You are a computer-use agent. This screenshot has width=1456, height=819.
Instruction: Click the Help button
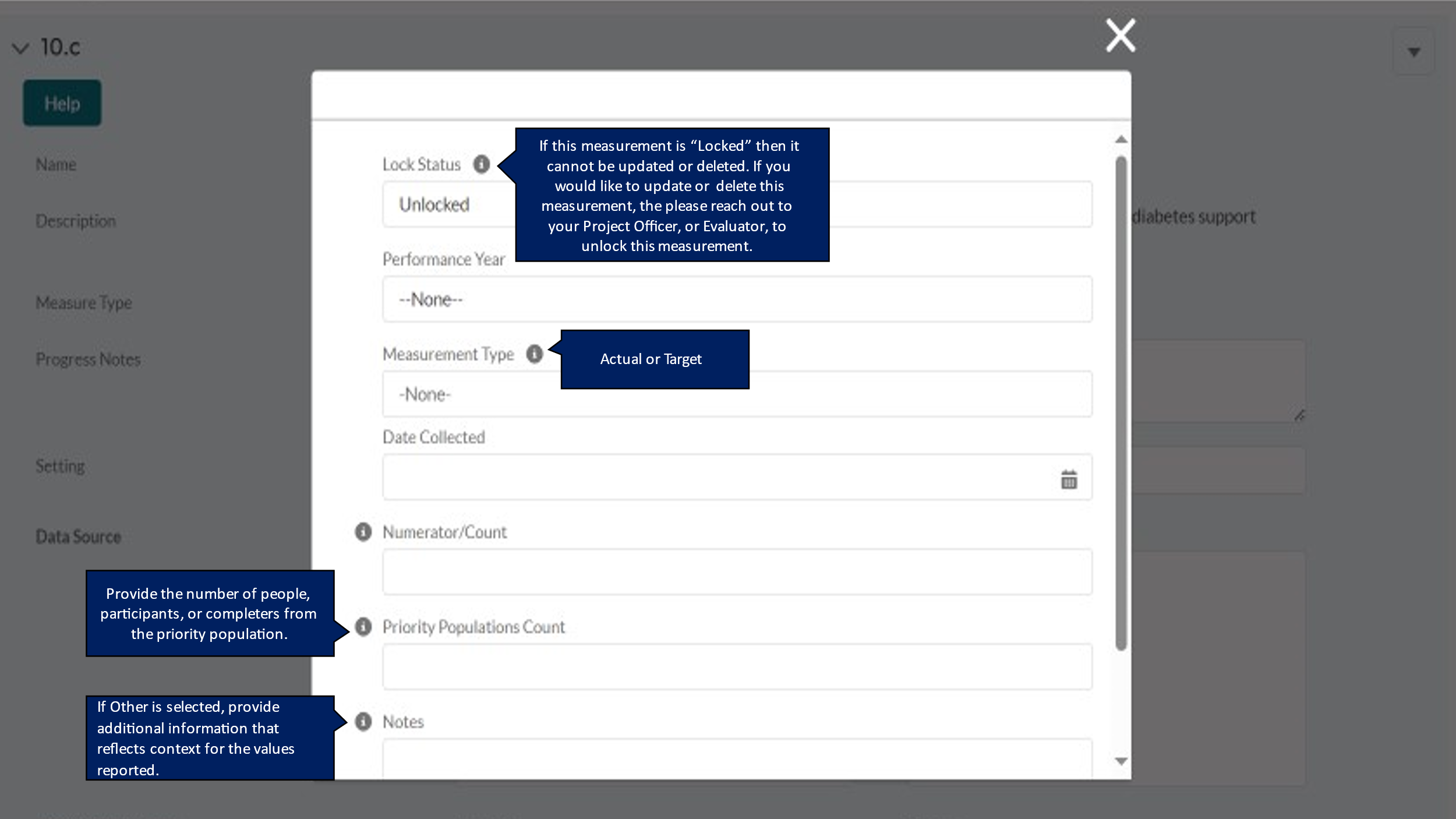(62, 103)
